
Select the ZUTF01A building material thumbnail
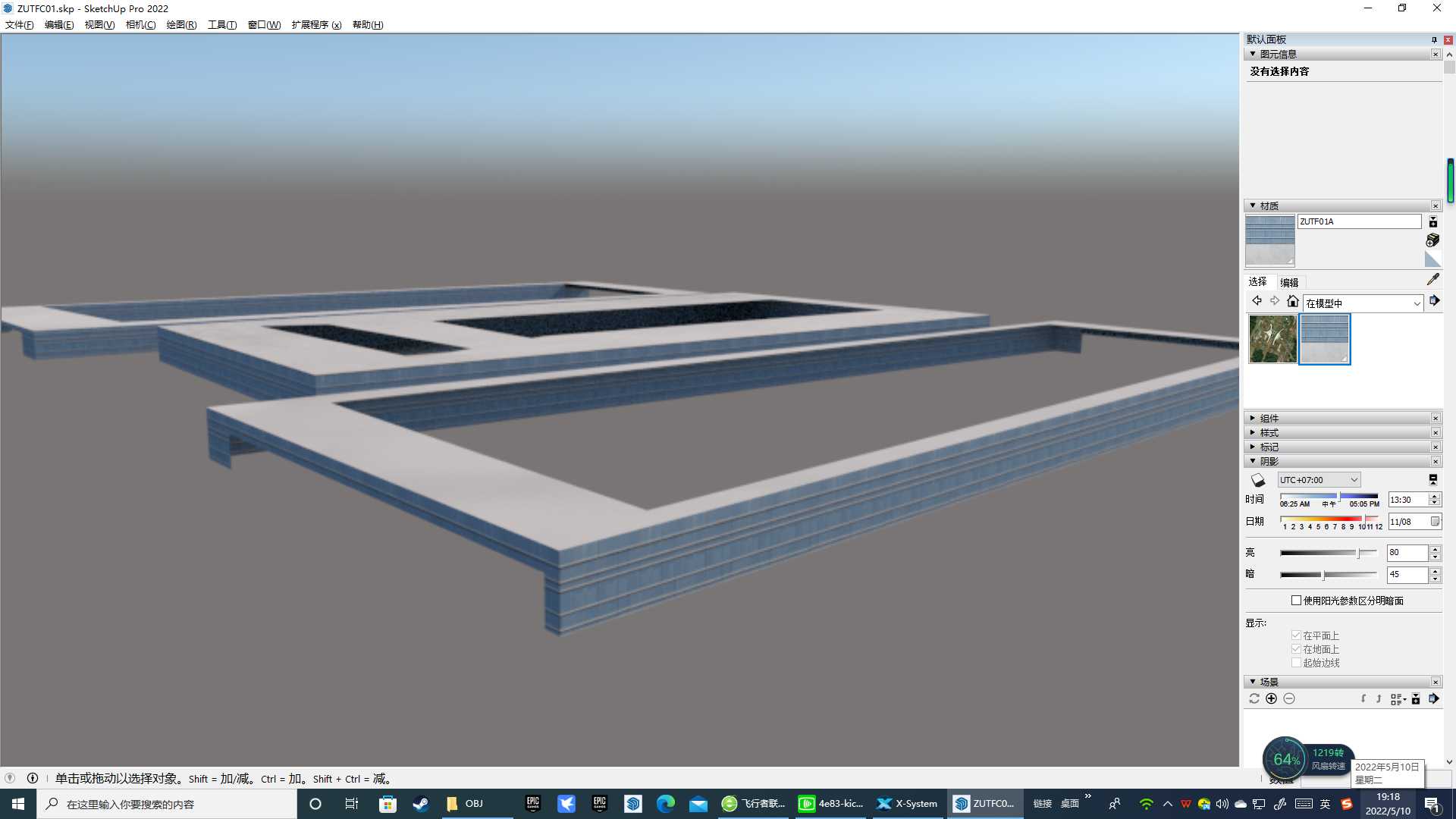pyautogui.click(x=1325, y=339)
